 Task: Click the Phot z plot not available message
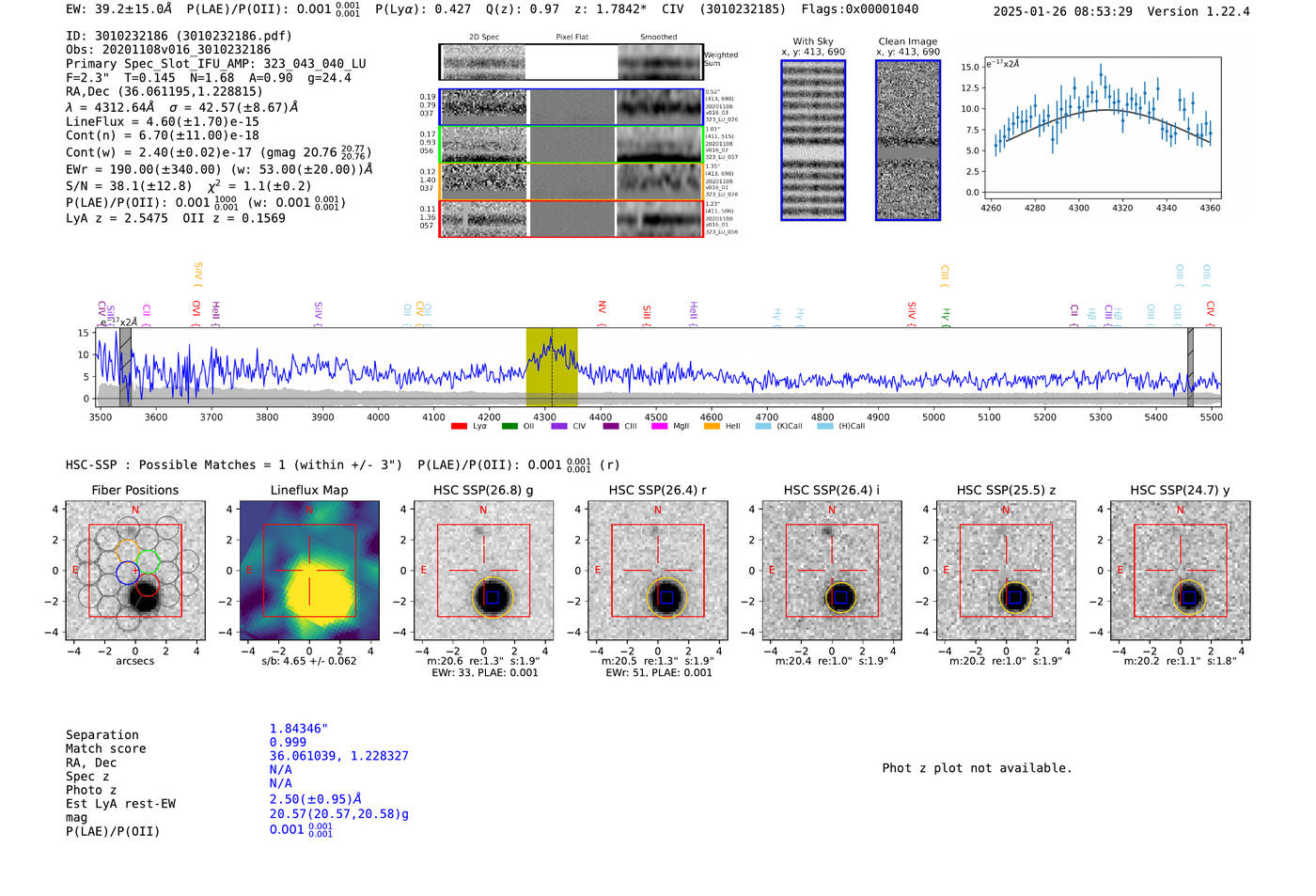click(x=977, y=768)
